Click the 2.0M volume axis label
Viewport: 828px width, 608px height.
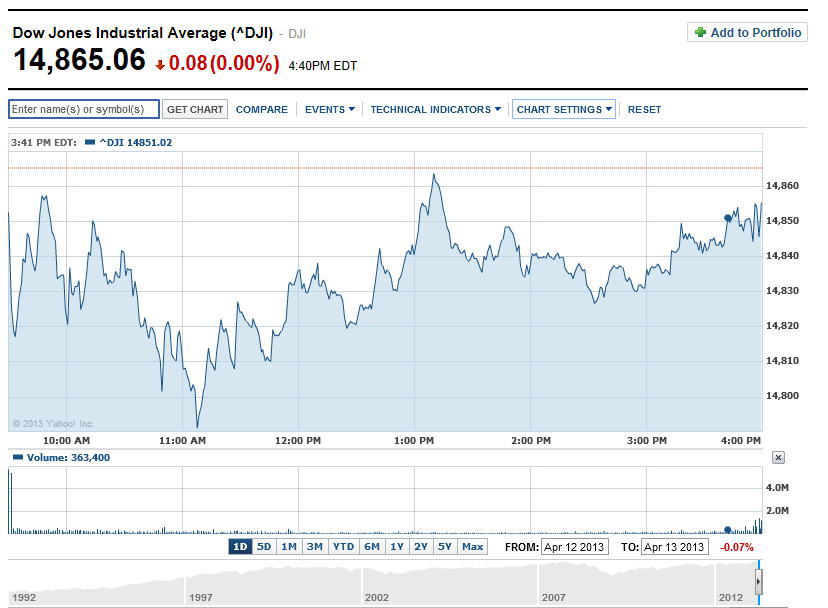[777, 510]
